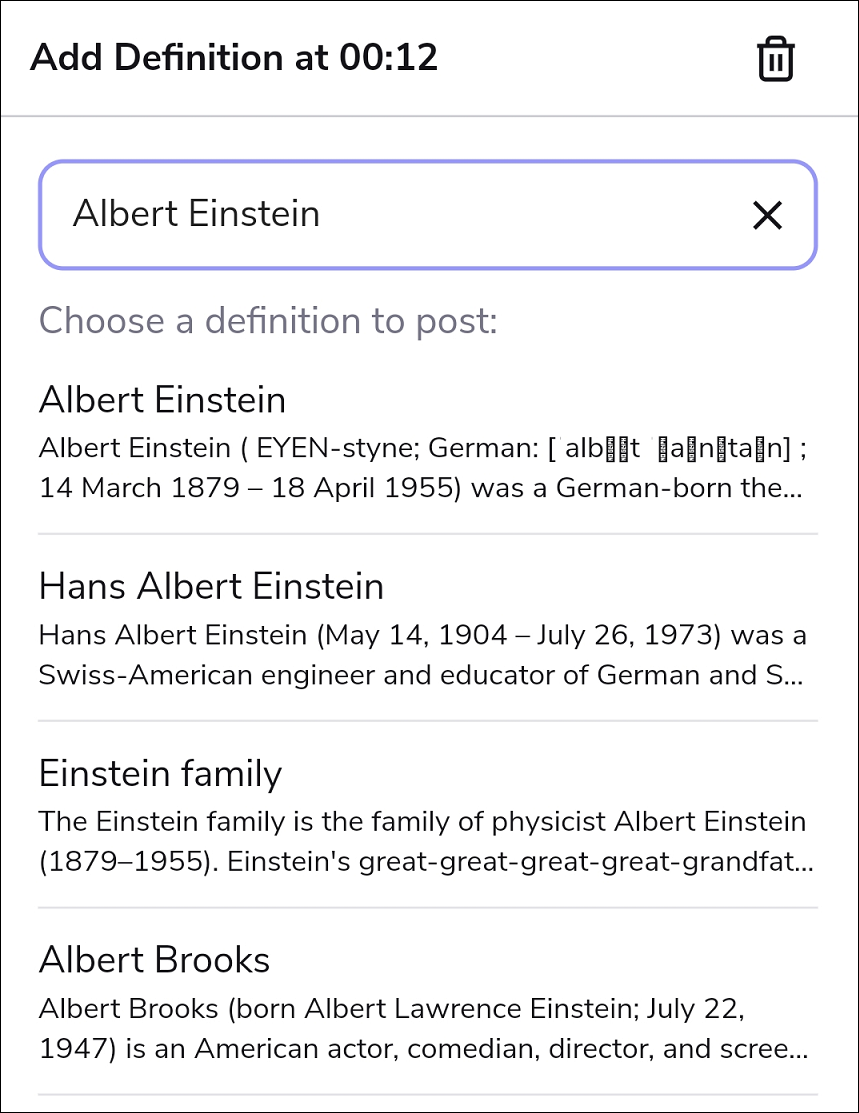This screenshot has height=1113, width=859.
Task: Pick the Einstein family result title
Action: pyautogui.click(x=160, y=773)
